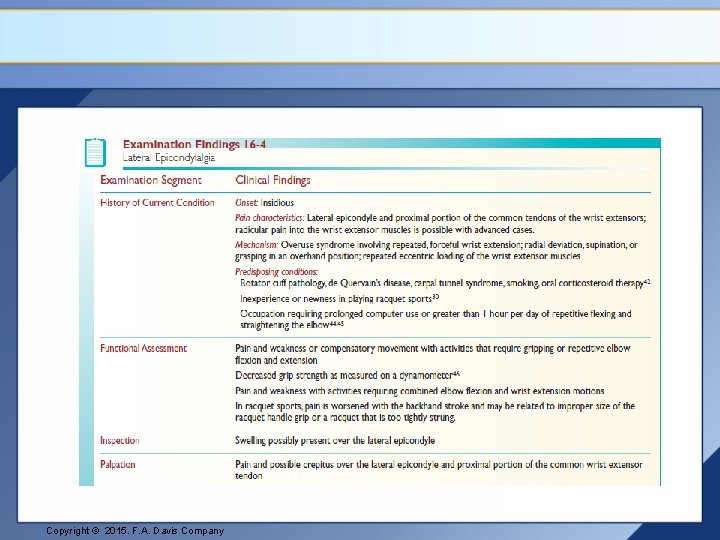Select the 'Inspection' row label

click(x=119, y=441)
